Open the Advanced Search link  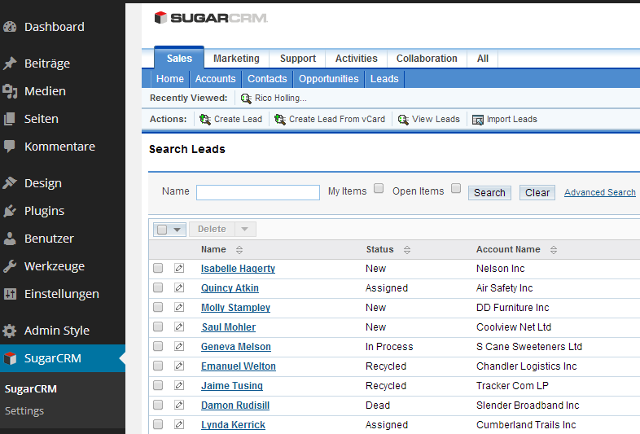(x=600, y=192)
